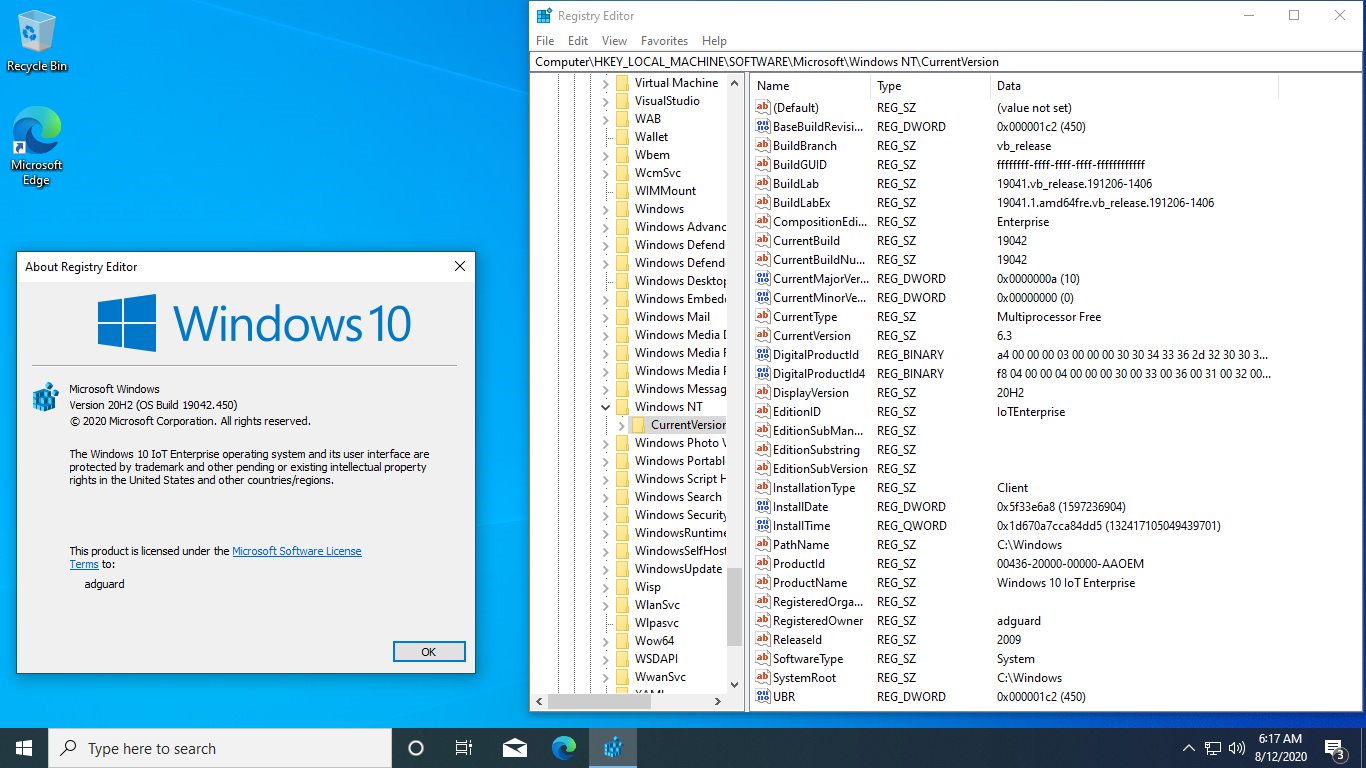Close the About Registry Editor dialog

coord(460,266)
